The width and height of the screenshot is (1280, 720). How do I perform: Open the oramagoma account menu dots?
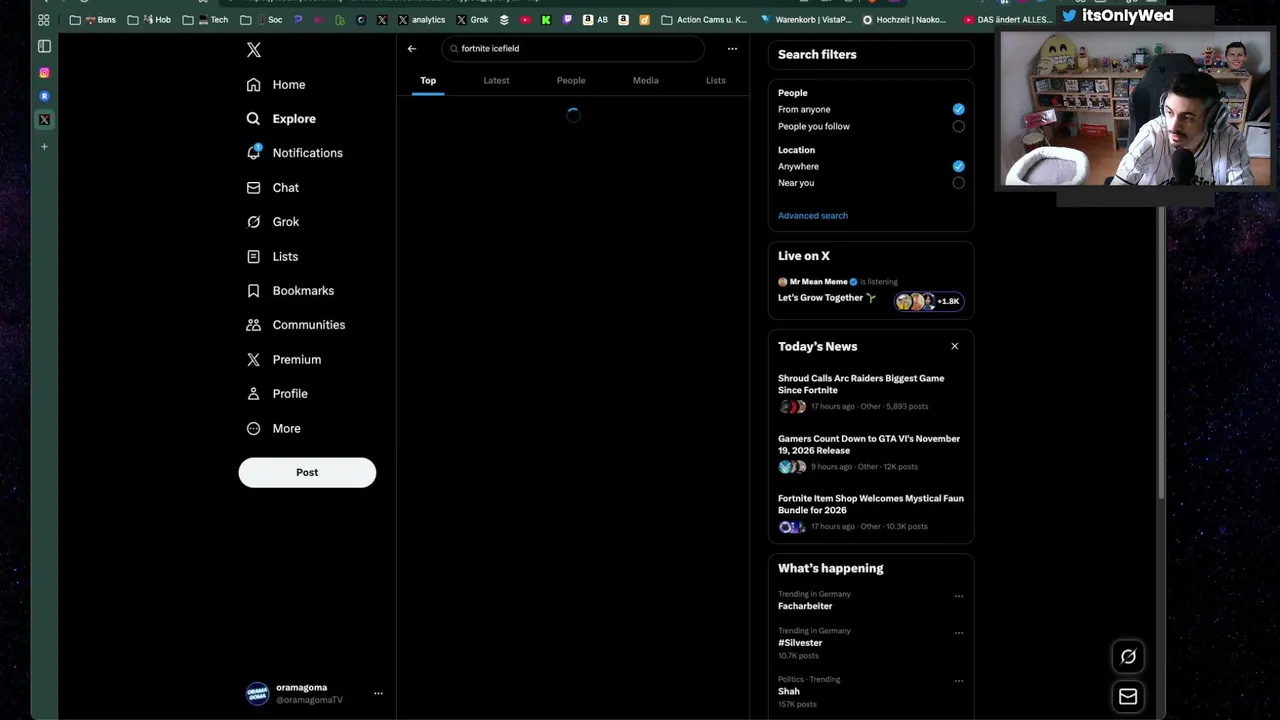pos(378,693)
